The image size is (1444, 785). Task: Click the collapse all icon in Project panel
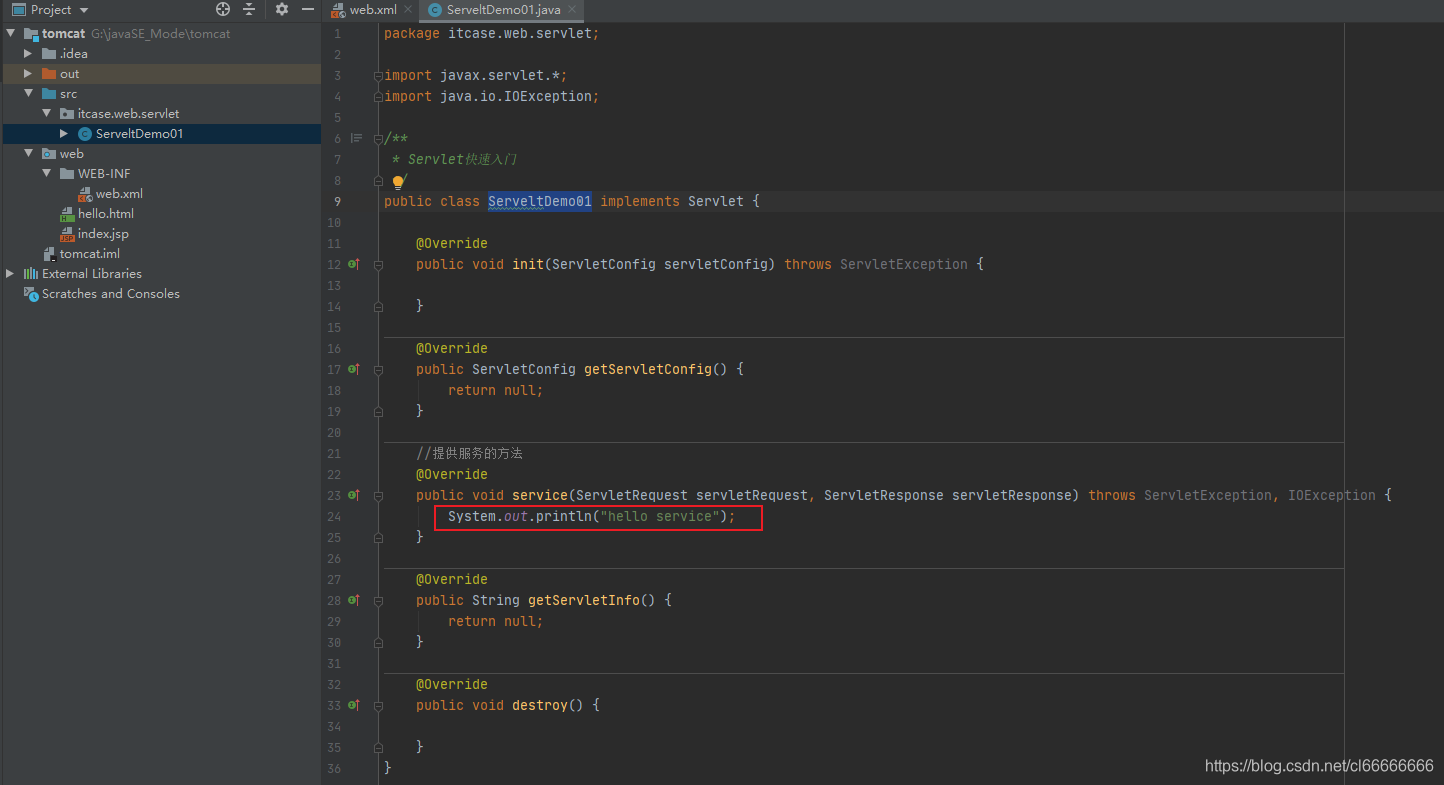click(x=249, y=9)
